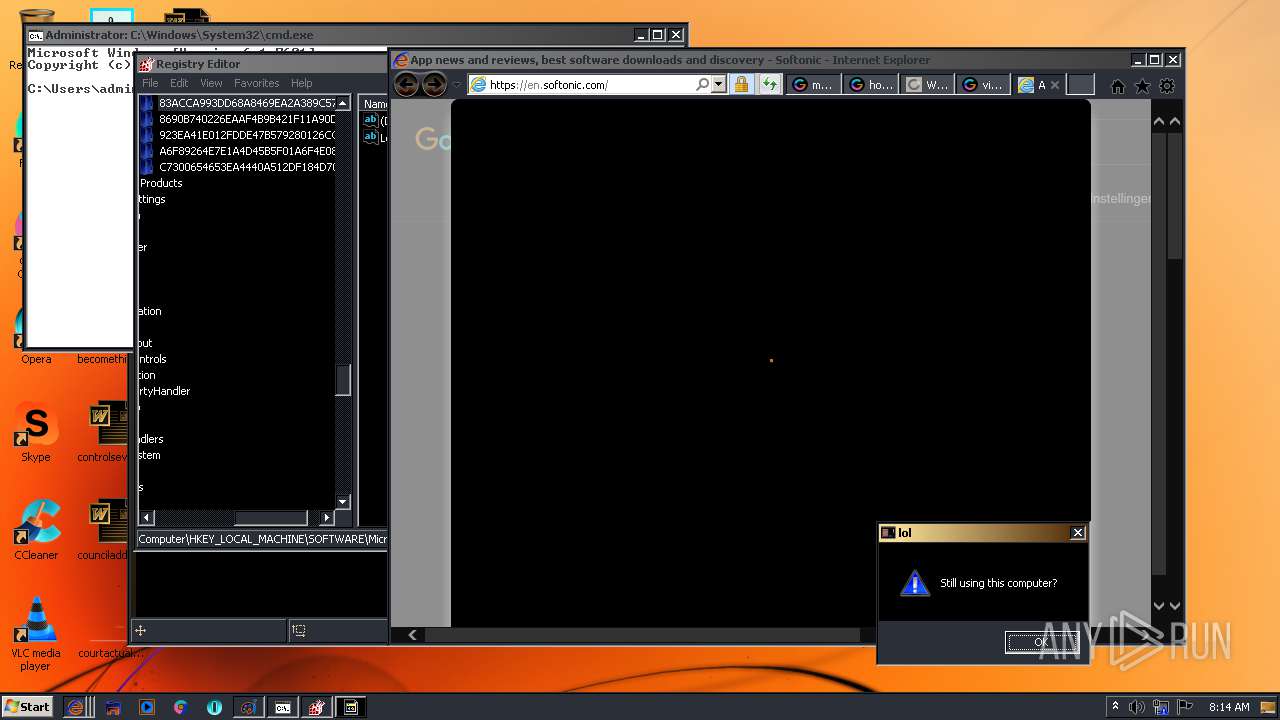
Task: Open VLC media player desktop shortcut
Action: 36,634
